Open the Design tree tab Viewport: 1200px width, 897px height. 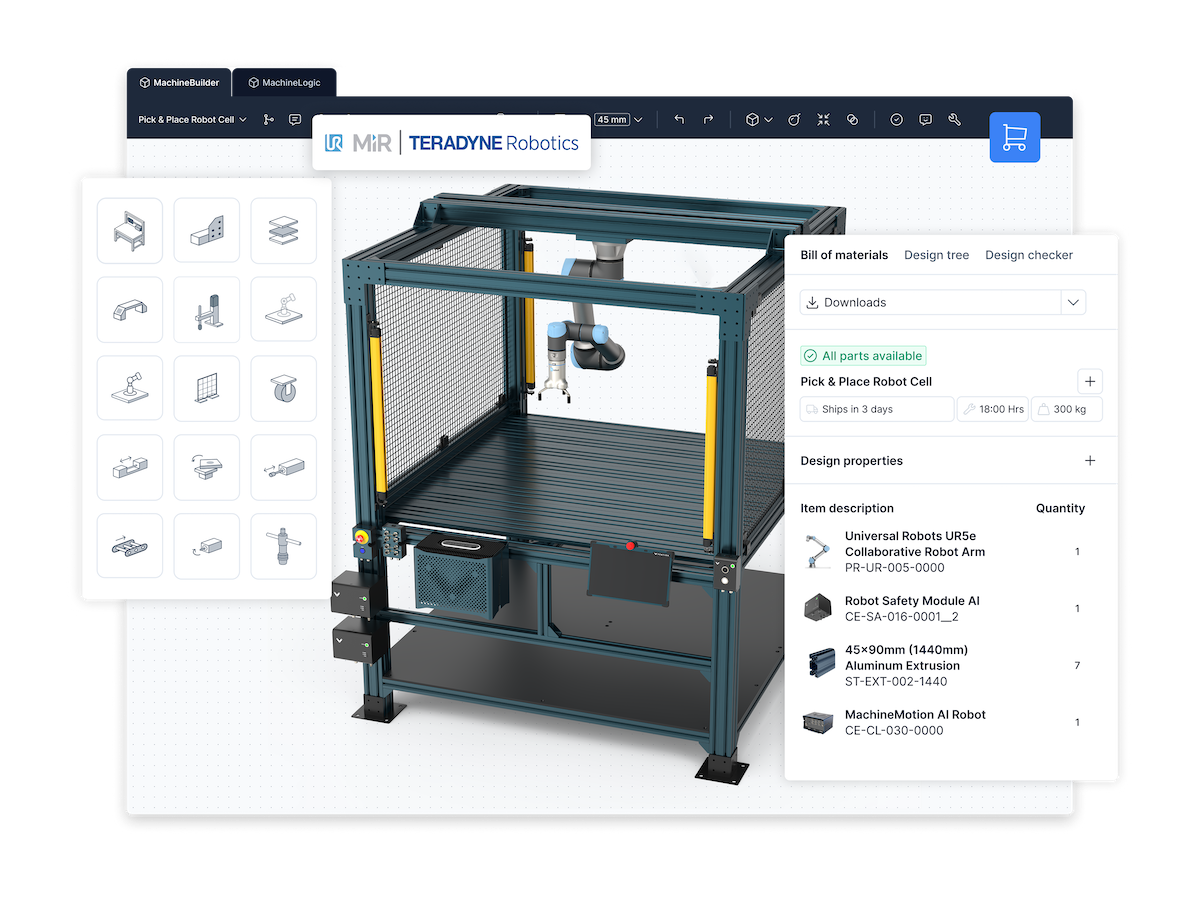[937, 255]
